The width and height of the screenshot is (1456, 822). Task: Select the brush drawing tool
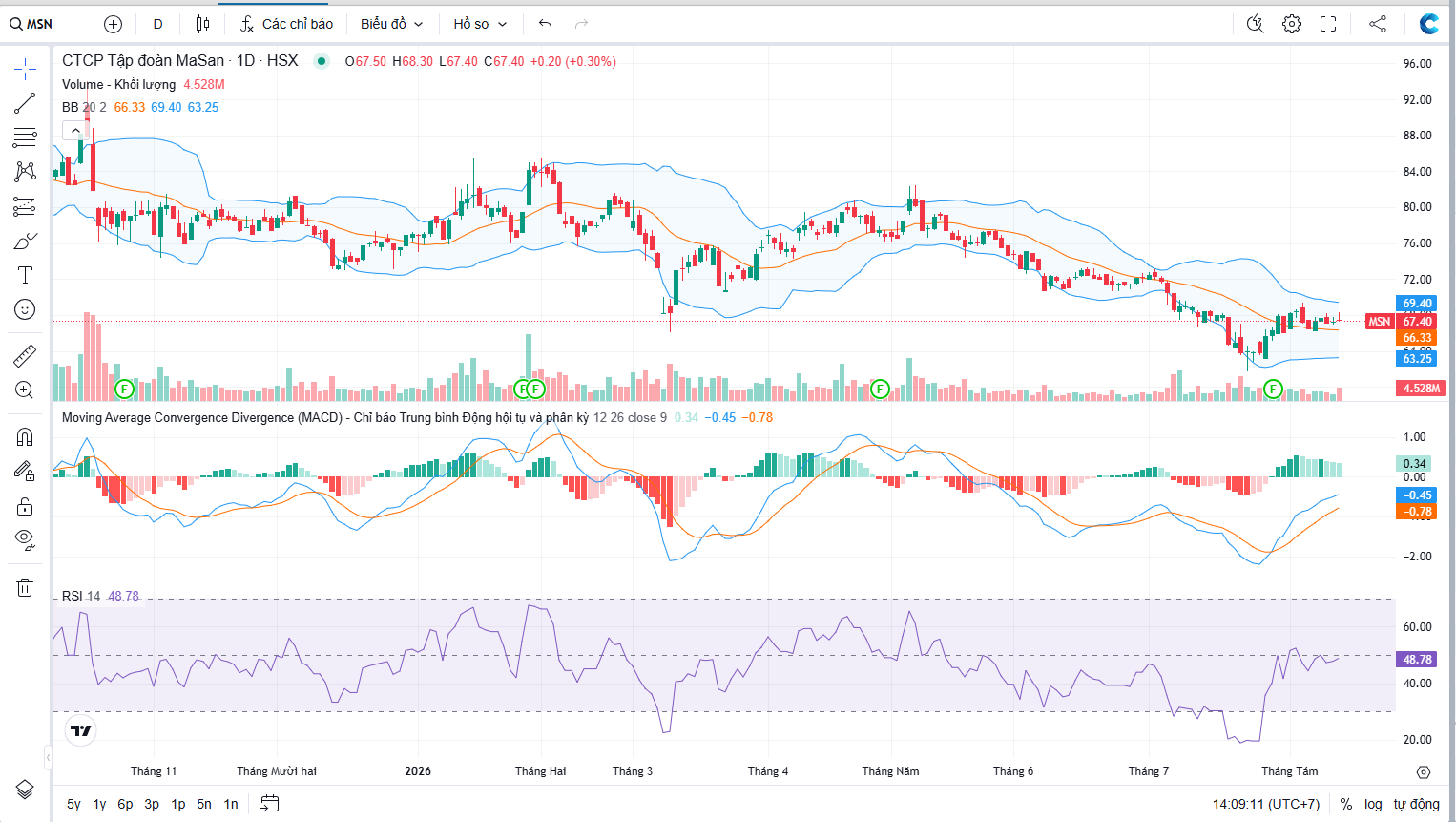point(25,241)
